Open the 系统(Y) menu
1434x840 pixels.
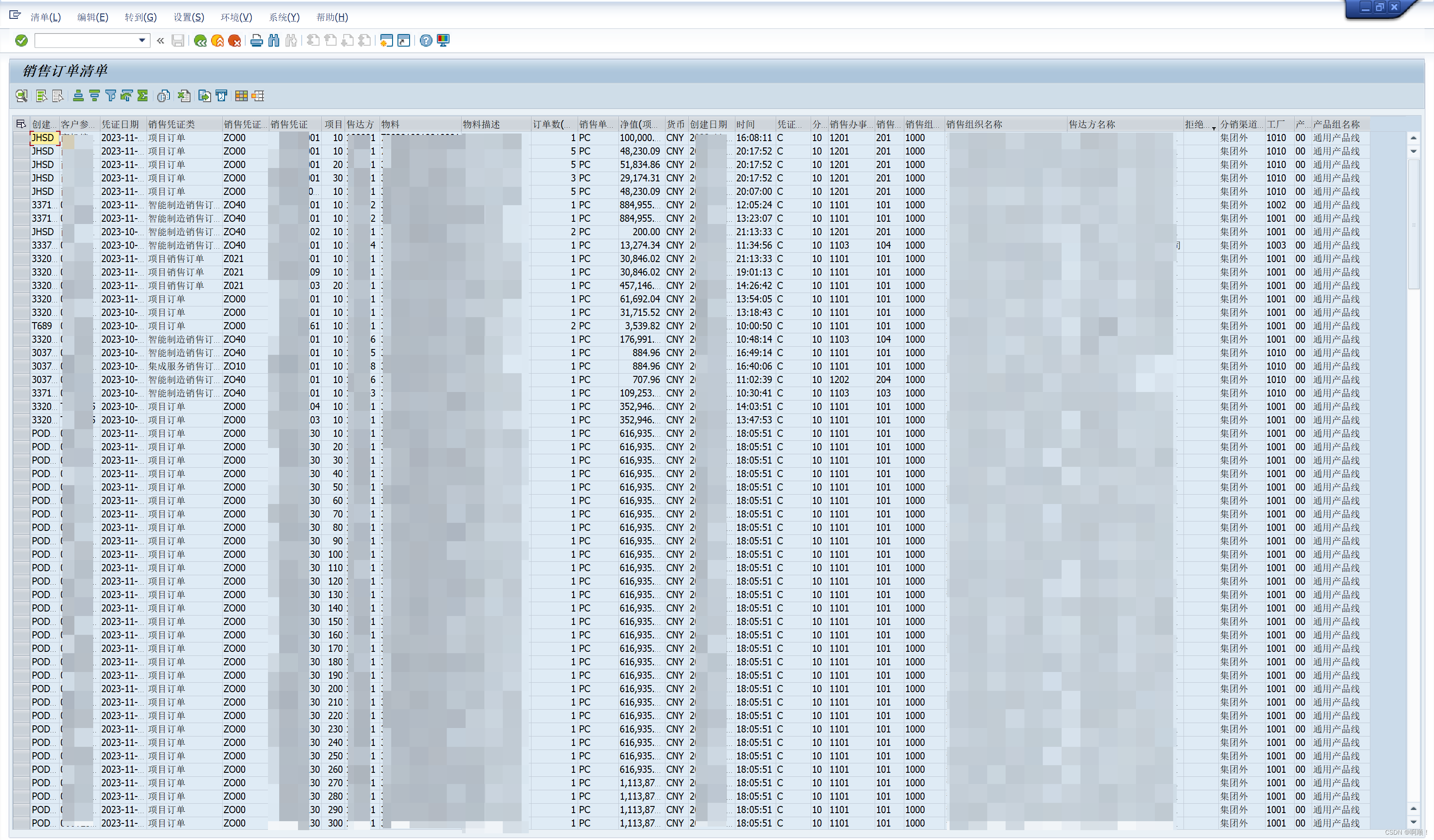(284, 17)
